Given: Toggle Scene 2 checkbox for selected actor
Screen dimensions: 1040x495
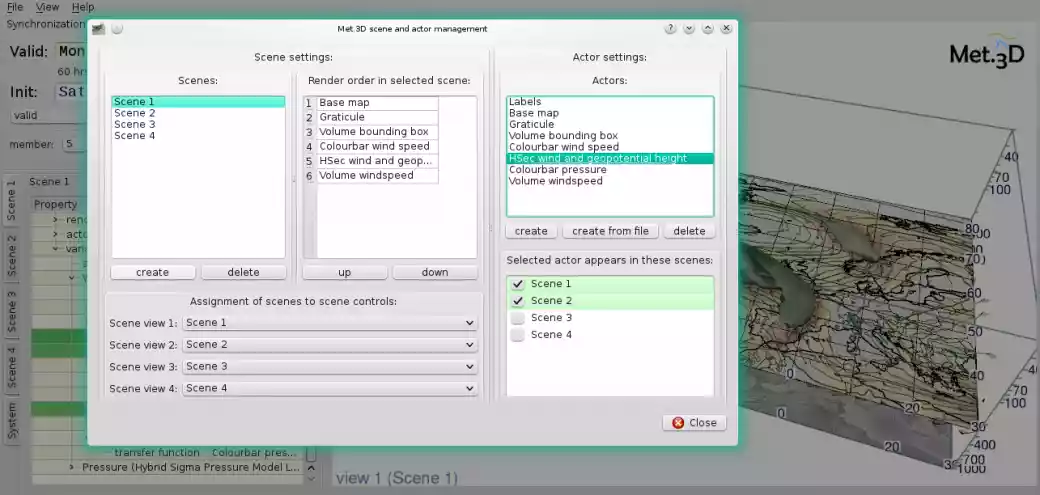Looking at the screenshot, I should pyautogui.click(x=518, y=301).
